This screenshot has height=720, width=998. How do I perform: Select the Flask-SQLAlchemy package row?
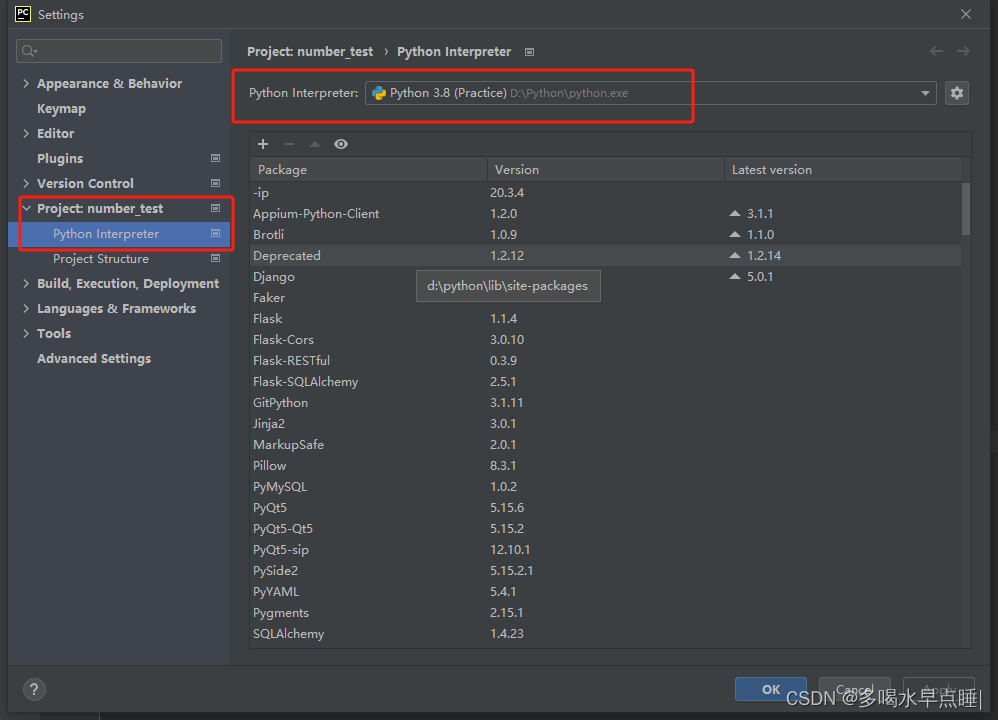click(x=605, y=381)
